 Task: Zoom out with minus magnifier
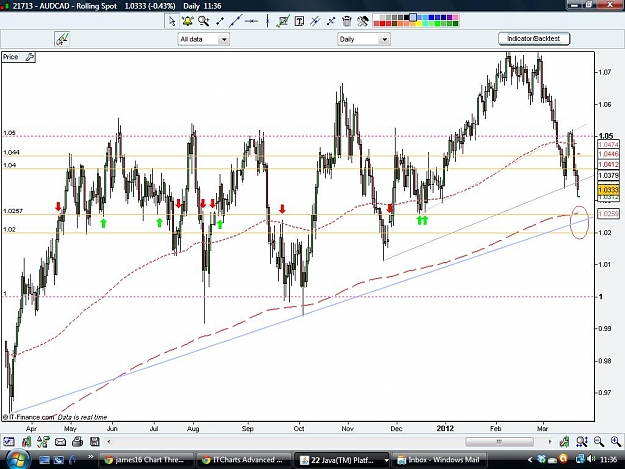[x=599, y=442]
